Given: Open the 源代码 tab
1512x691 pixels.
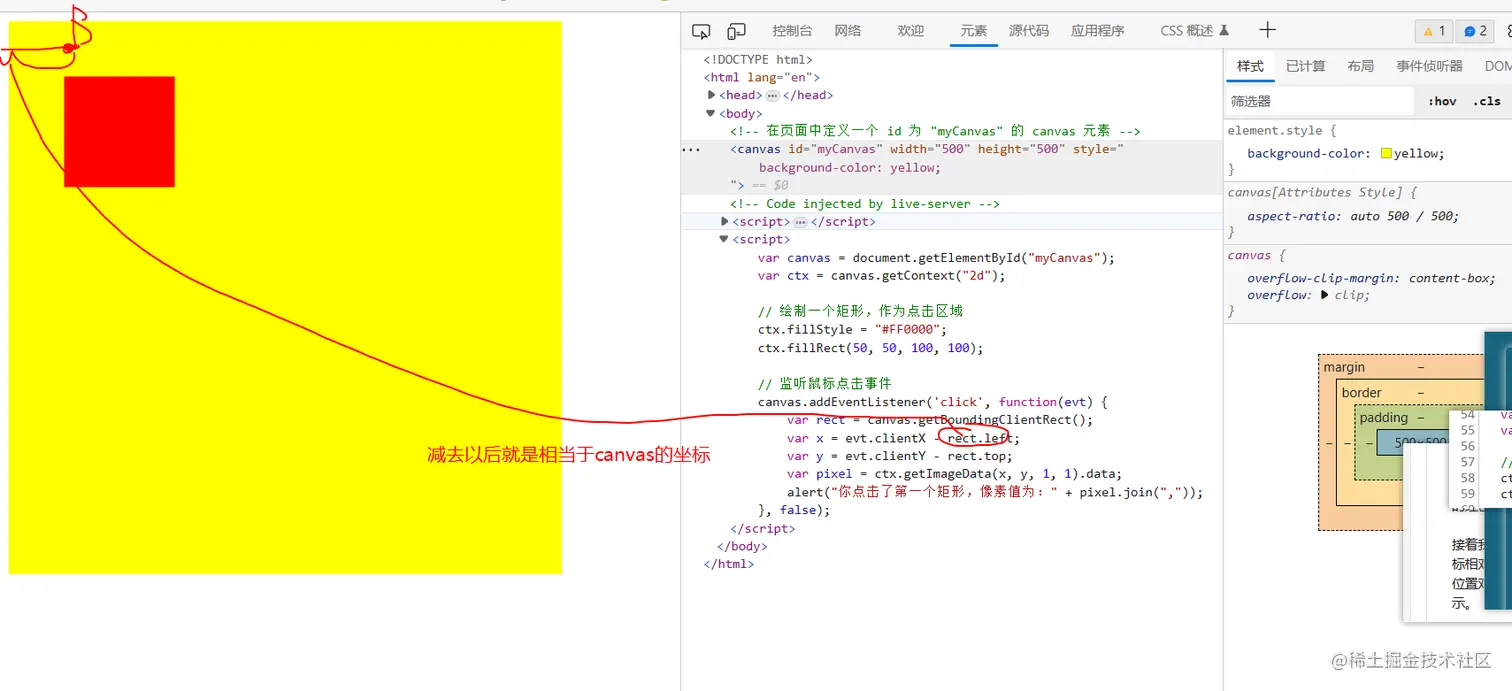Looking at the screenshot, I should click(1029, 31).
